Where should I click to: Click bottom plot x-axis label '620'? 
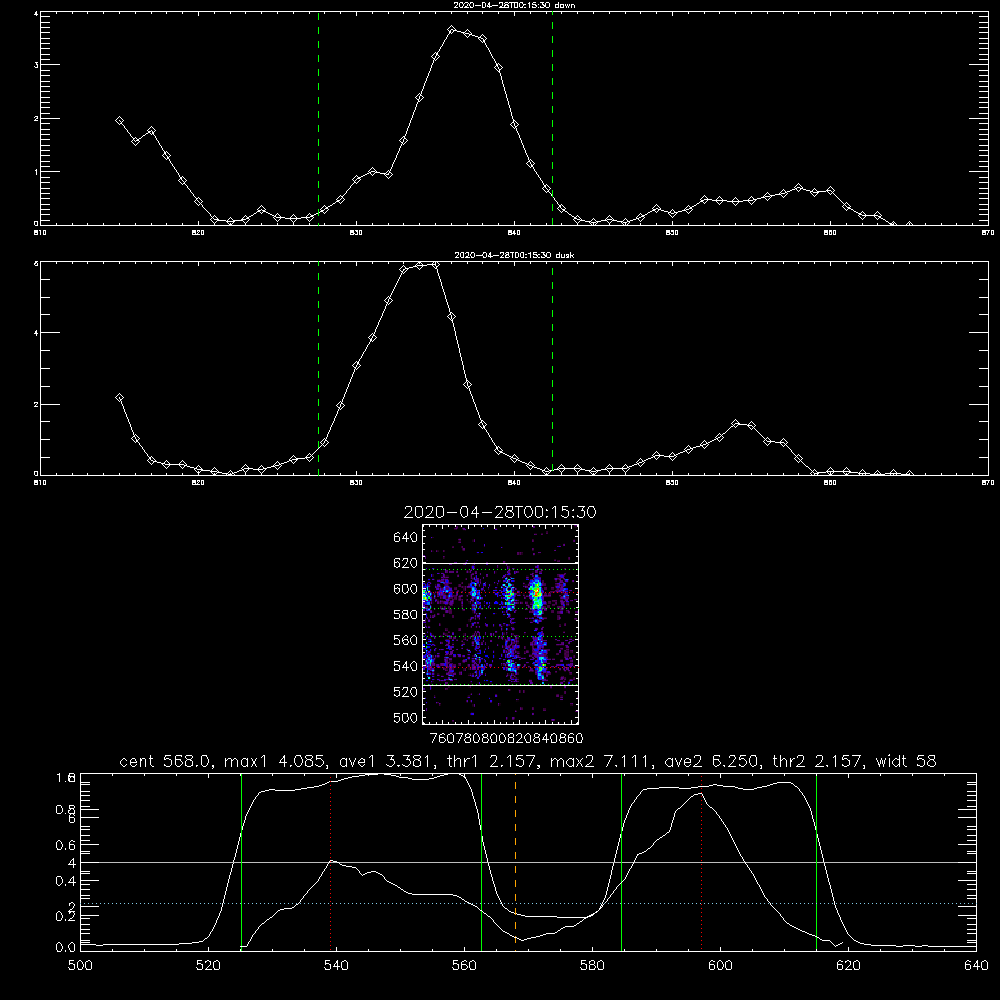(x=848, y=966)
